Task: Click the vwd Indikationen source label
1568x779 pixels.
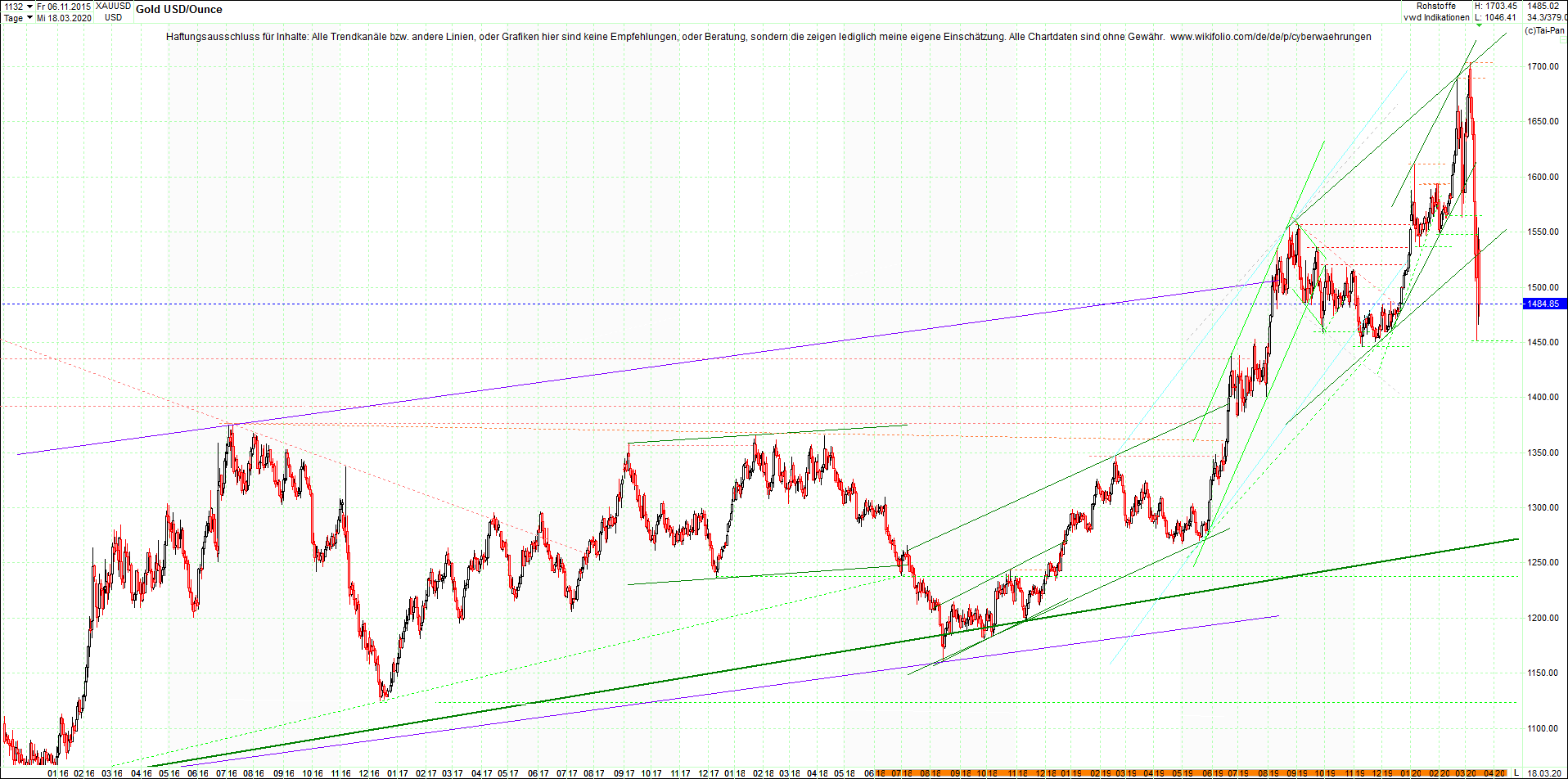Action: point(1437,18)
